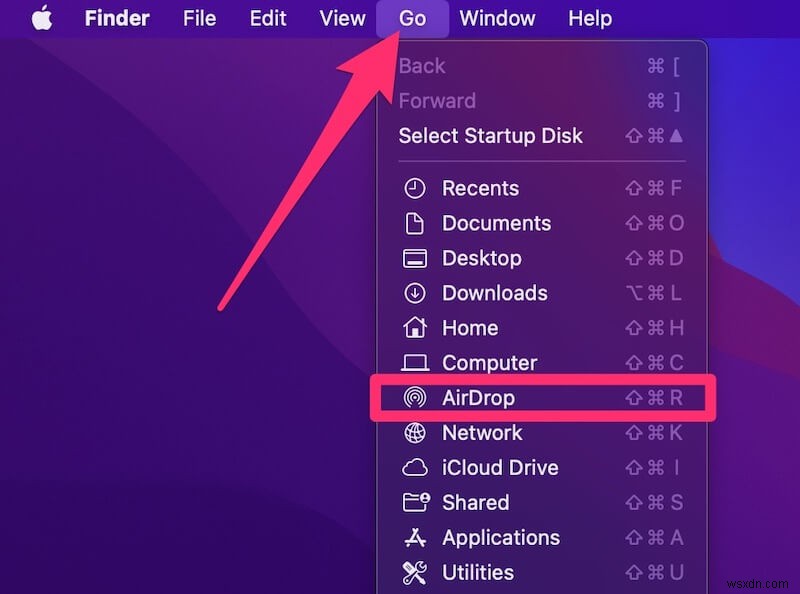Click the Documents page icon

tap(414, 223)
